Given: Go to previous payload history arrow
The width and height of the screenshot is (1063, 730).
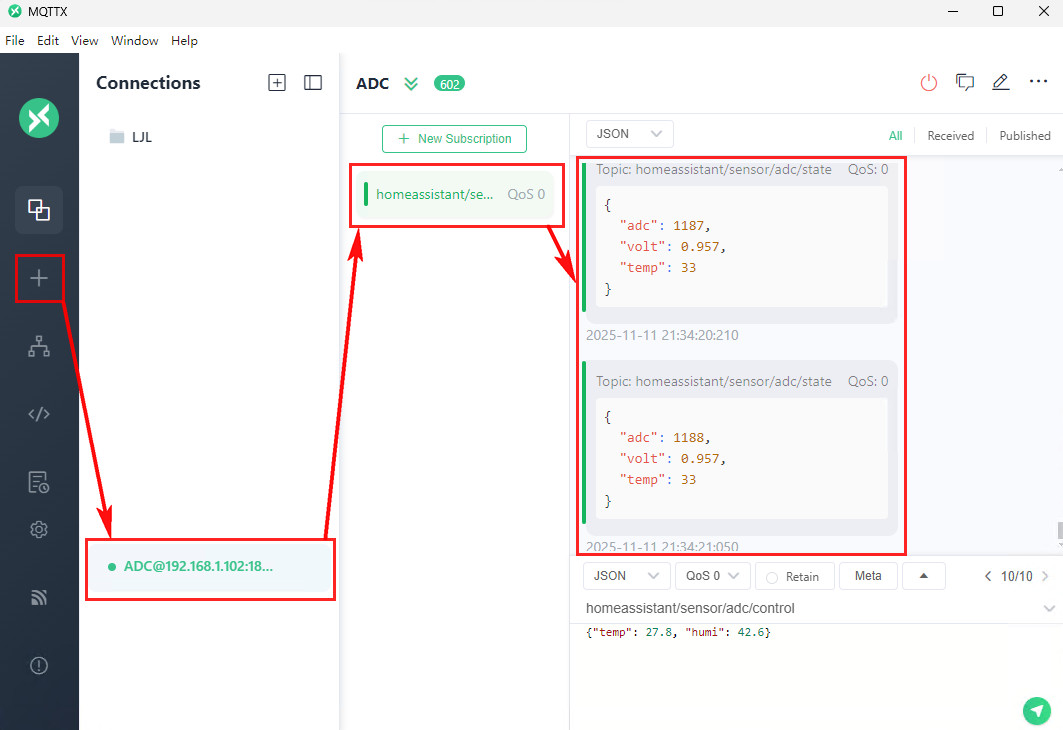Looking at the screenshot, I should (x=988, y=576).
